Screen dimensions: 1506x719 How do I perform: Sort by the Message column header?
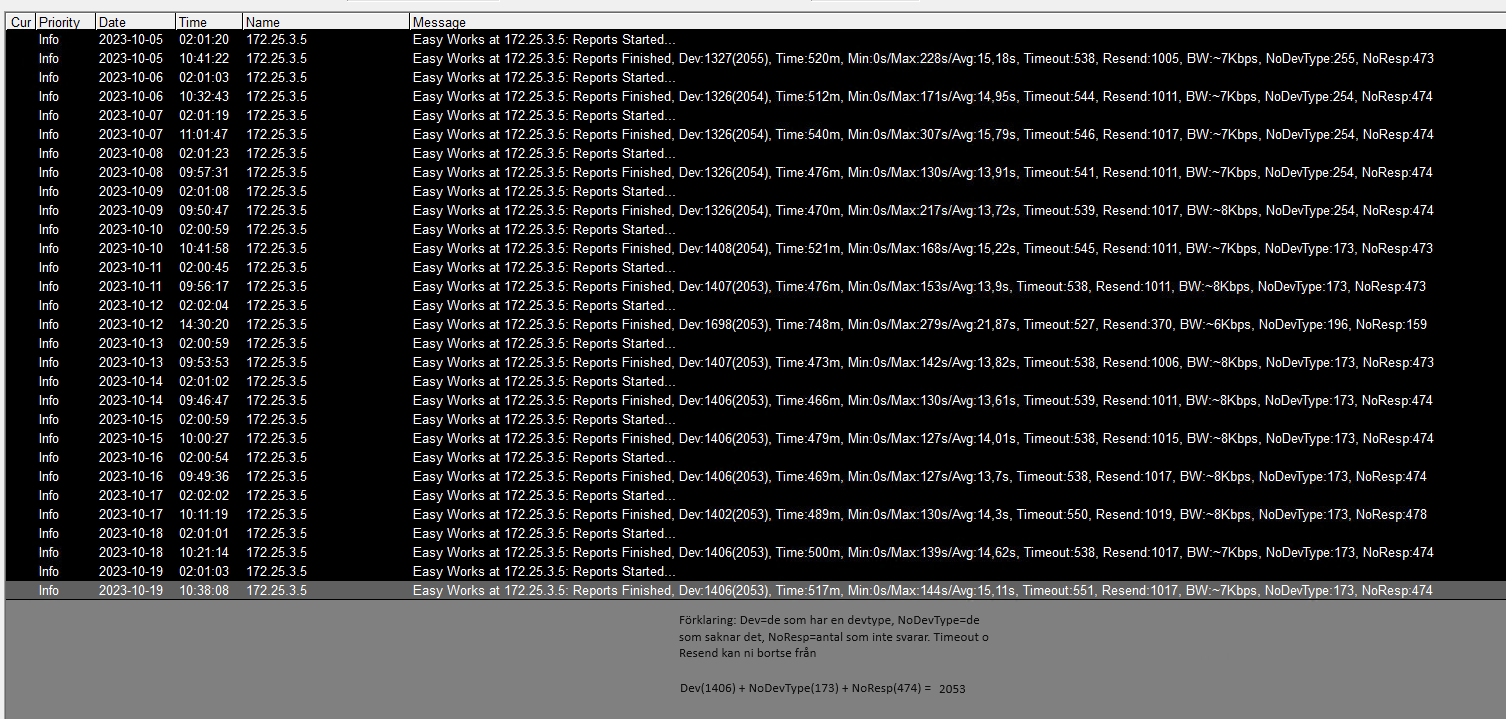tap(957, 22)
